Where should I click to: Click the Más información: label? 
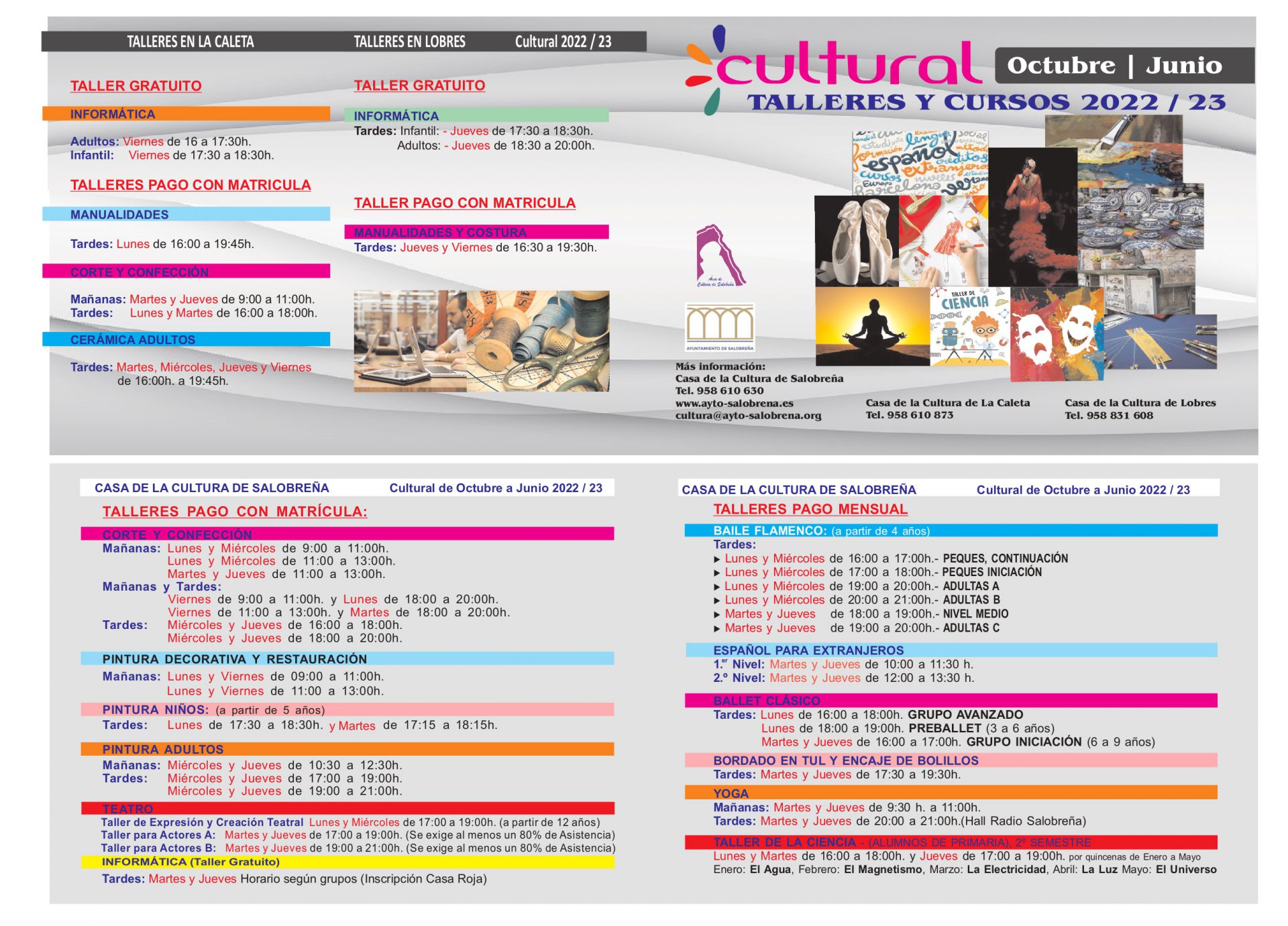(720, 366)
